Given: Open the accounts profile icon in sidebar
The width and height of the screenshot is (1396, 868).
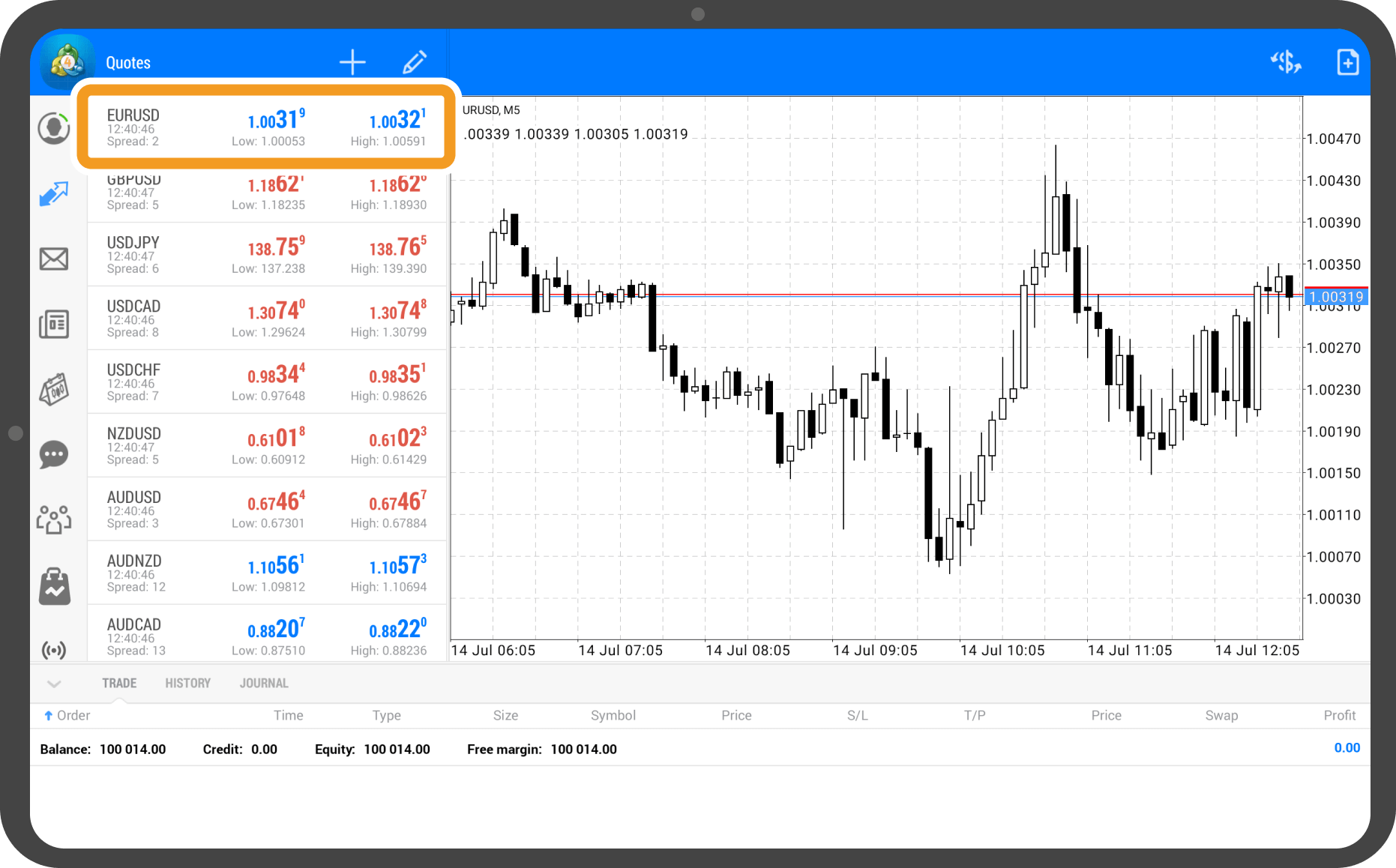Looking at the screenshot, I should coord(54,128).
